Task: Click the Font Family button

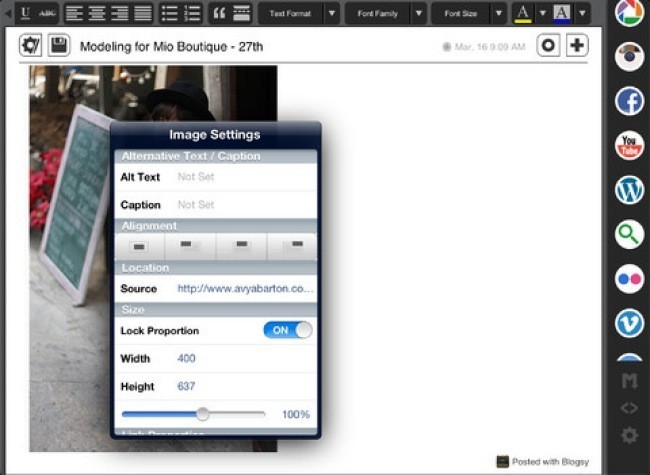Action: [377, 13]
